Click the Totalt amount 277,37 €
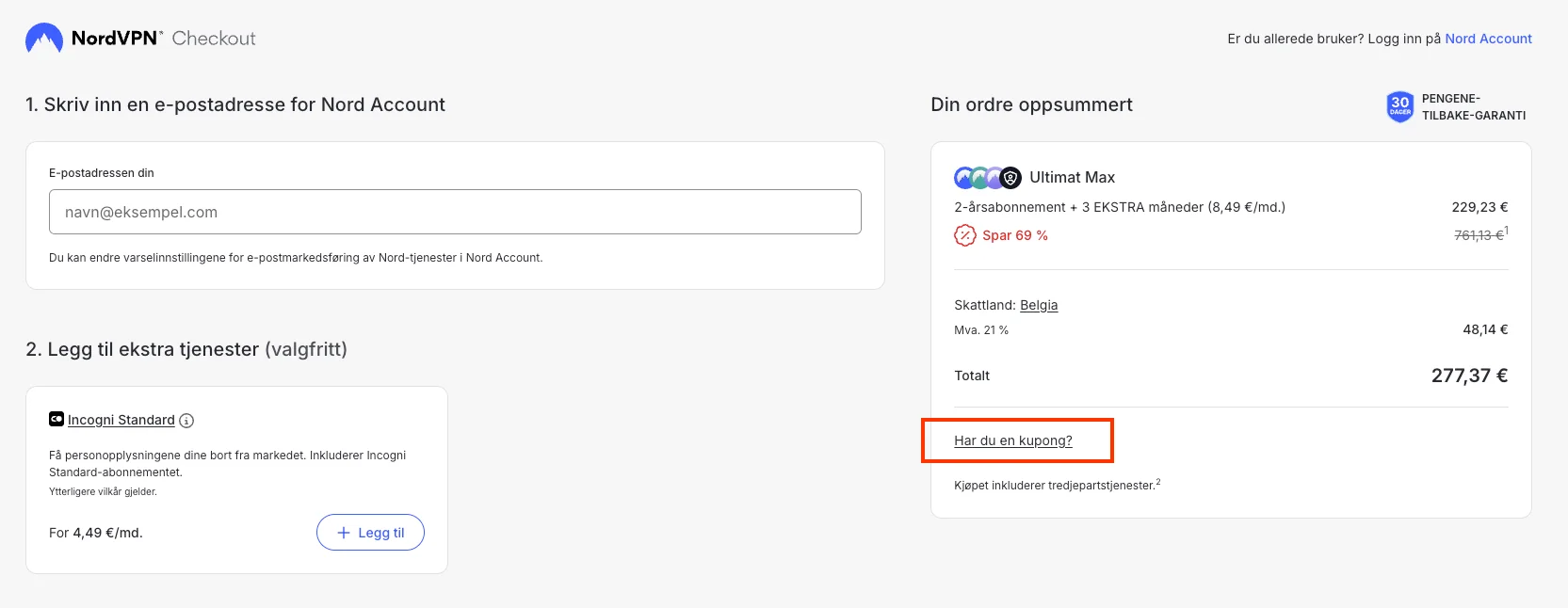The image size is (1568, 608). 1469,376
